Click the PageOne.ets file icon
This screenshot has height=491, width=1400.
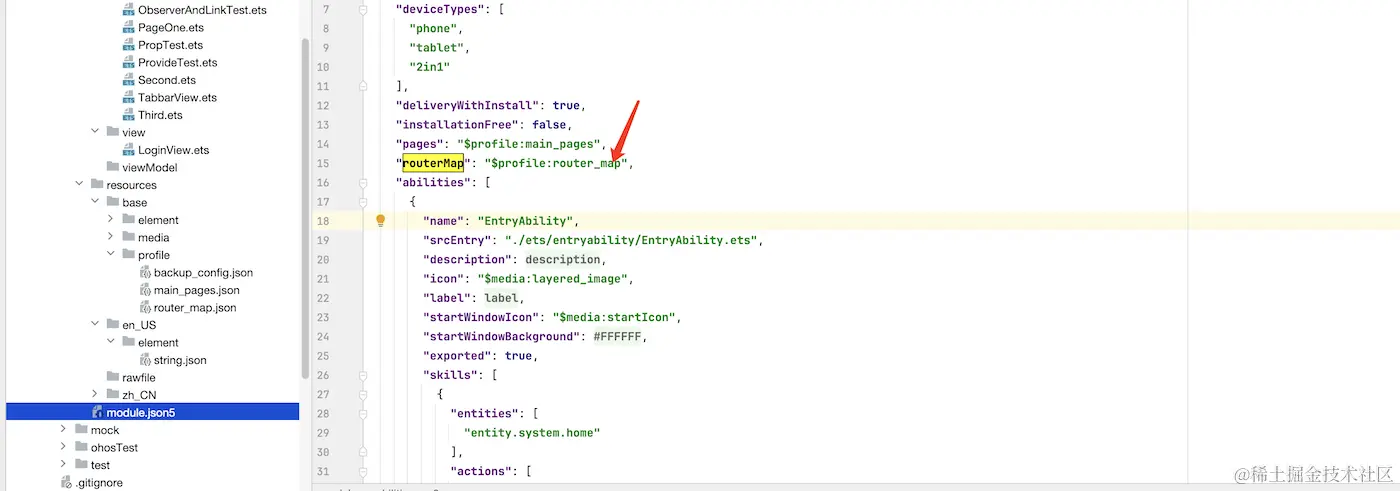[x=129, y=28]
